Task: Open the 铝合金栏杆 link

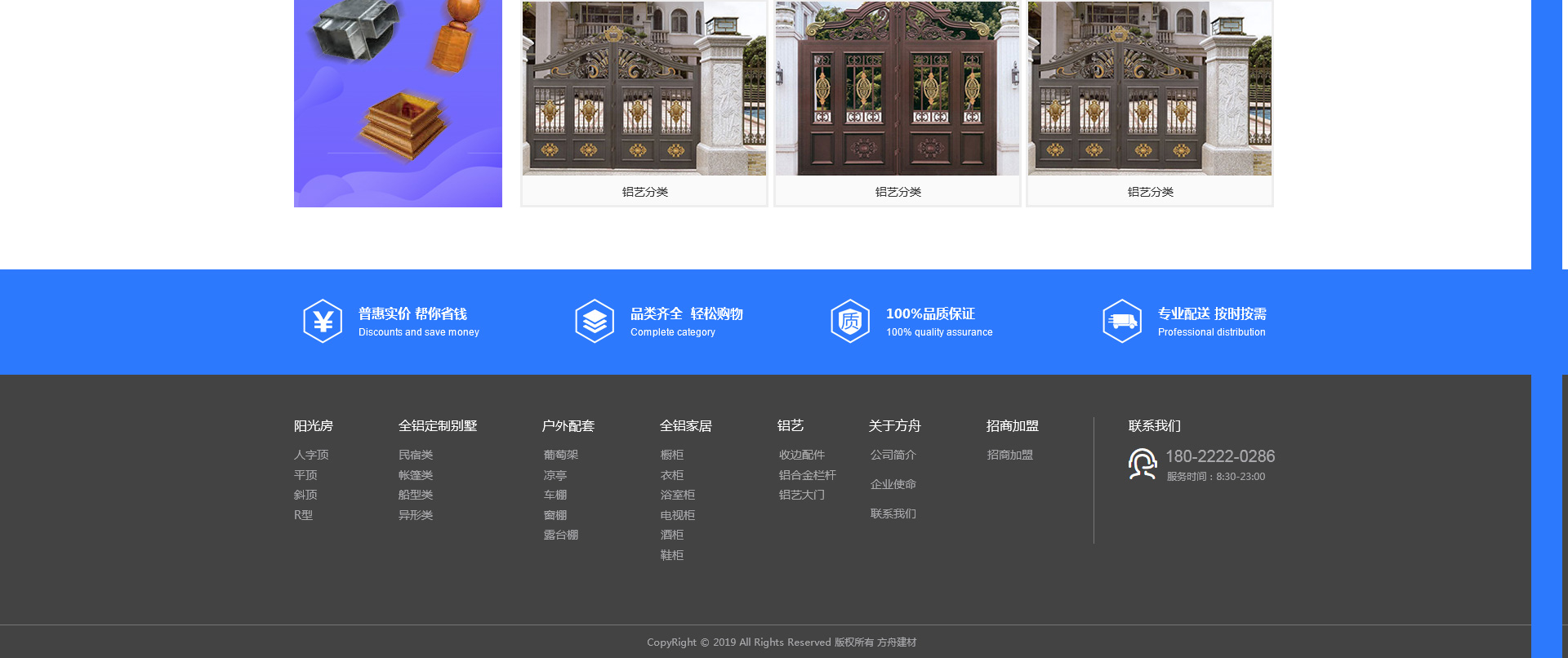Action: tap(808, 475)
